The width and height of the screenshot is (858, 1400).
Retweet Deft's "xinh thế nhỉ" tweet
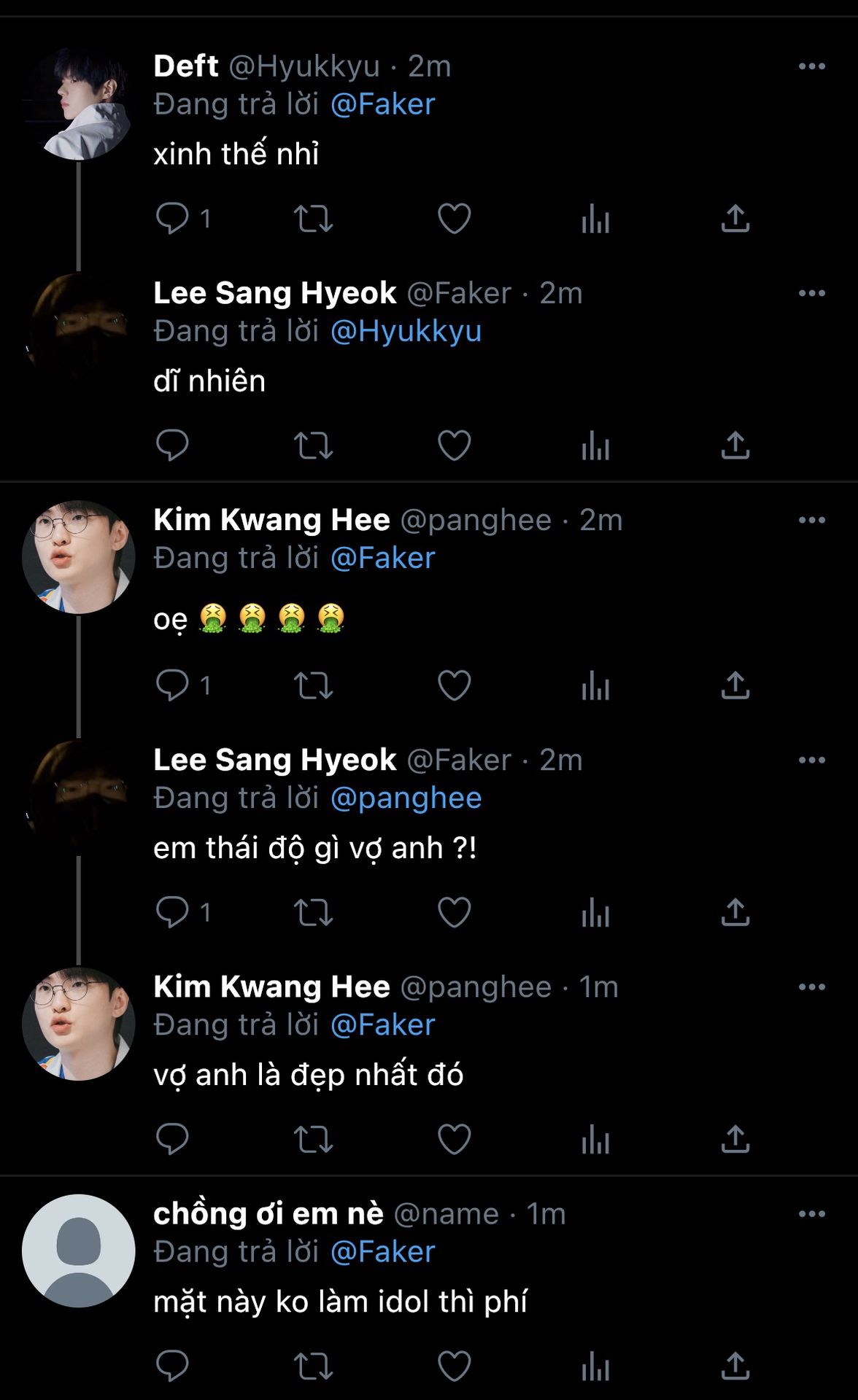click(313, 218)
